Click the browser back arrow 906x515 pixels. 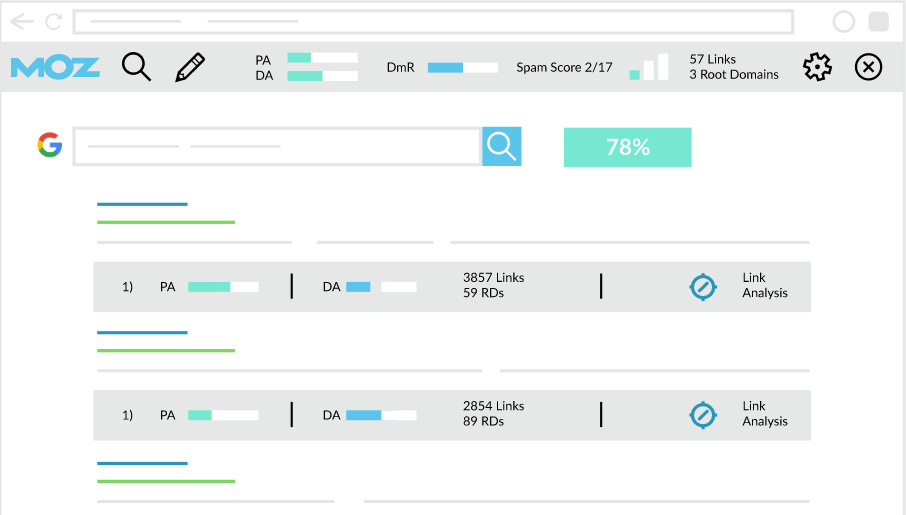coord(21,21)
